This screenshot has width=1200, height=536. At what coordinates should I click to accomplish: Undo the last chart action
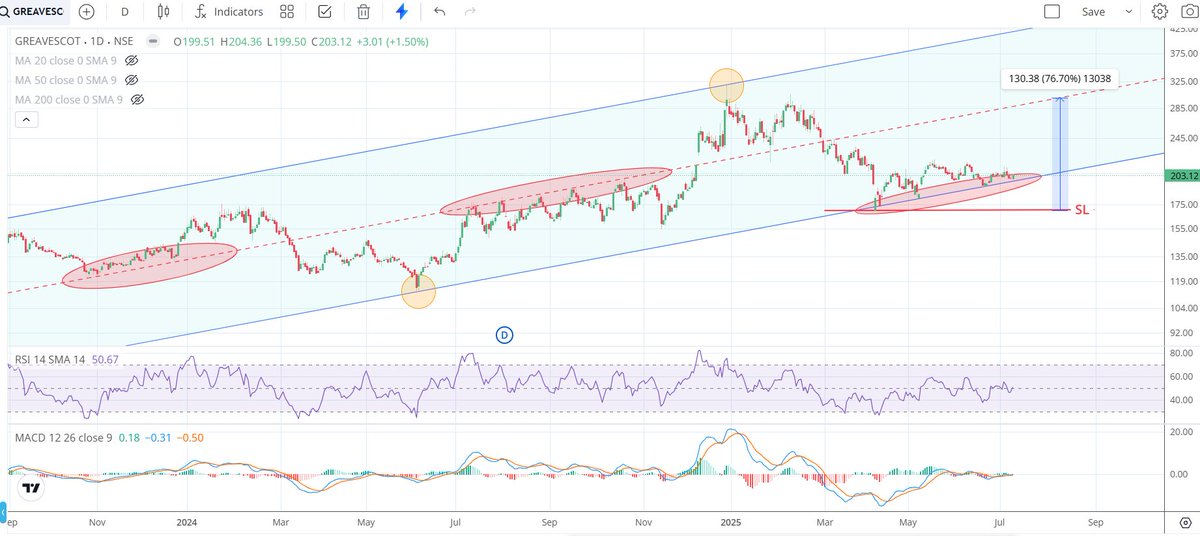click(x=440, y=12)
